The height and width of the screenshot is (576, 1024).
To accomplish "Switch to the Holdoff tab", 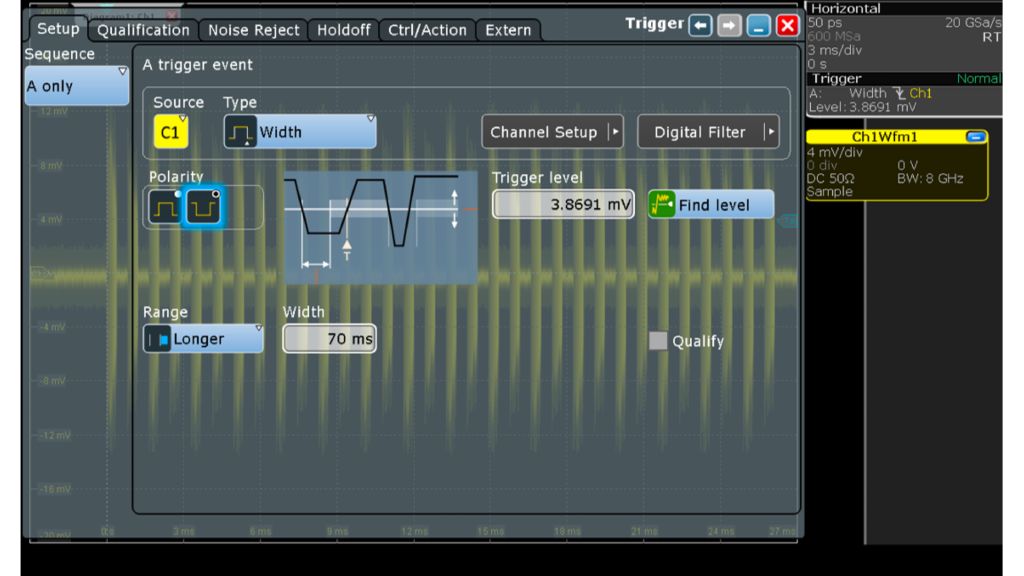I will (343, 30).
